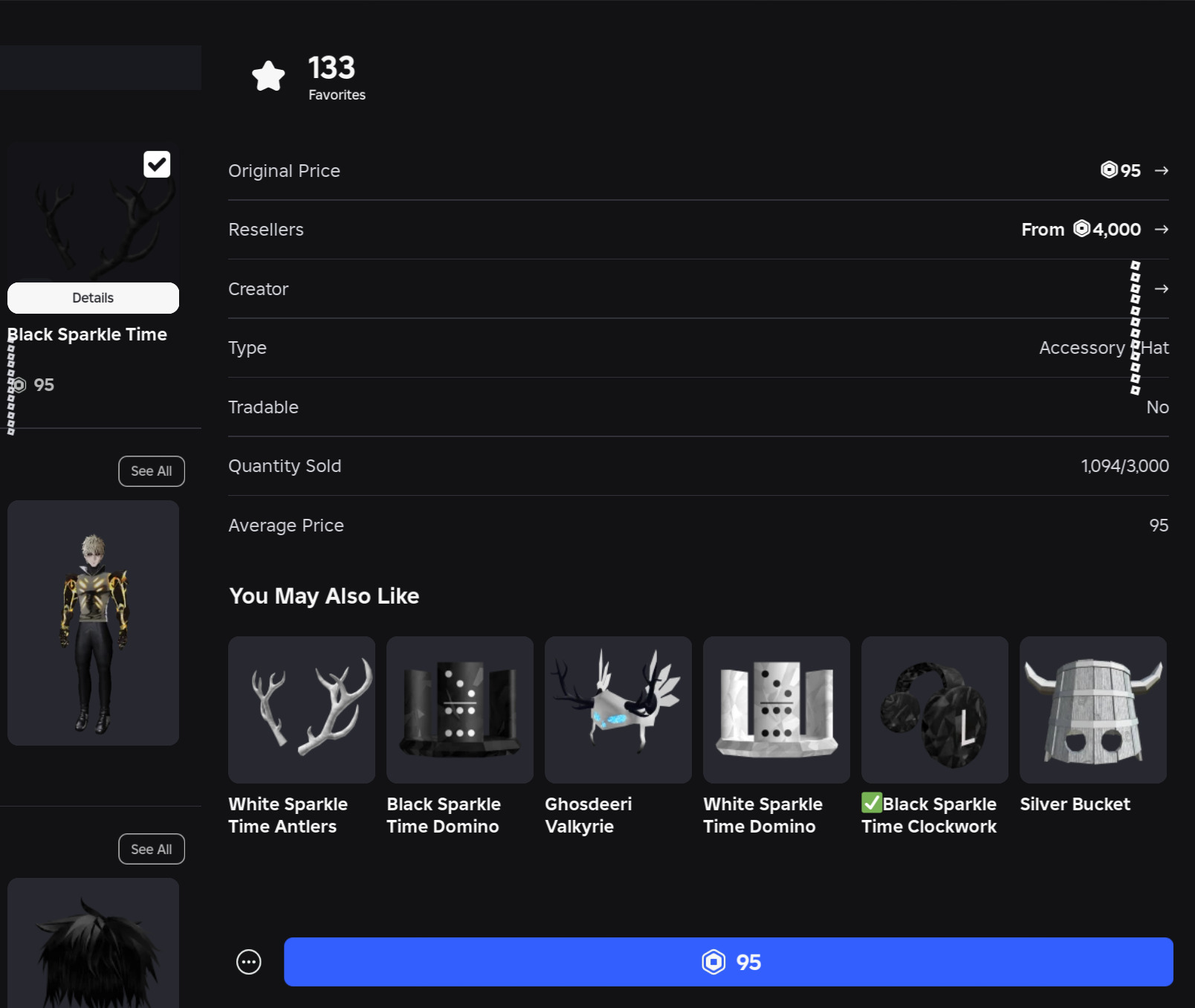Open the White Sparkle Time Antlers item
The height and width of the screenshot is (1008, 1195).
point(302,709)
